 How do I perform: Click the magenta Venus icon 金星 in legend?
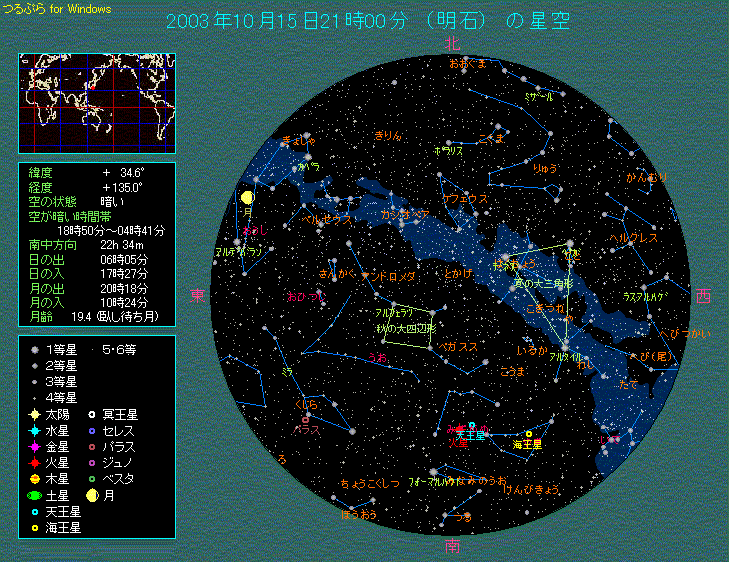(34, 446)
